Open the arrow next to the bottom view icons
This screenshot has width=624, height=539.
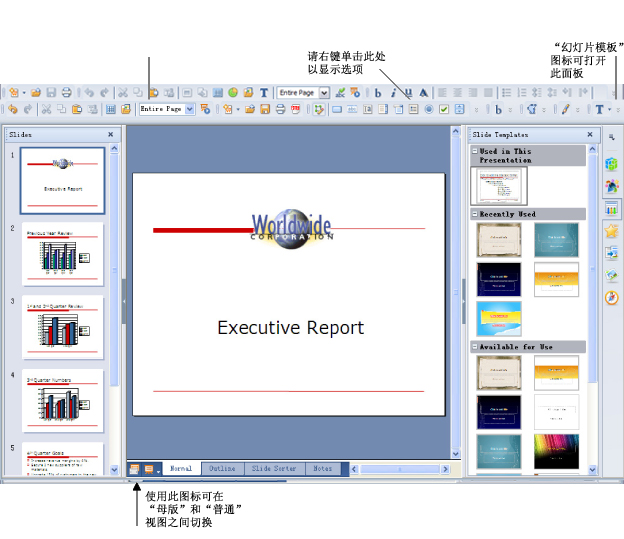click(158, 471)
